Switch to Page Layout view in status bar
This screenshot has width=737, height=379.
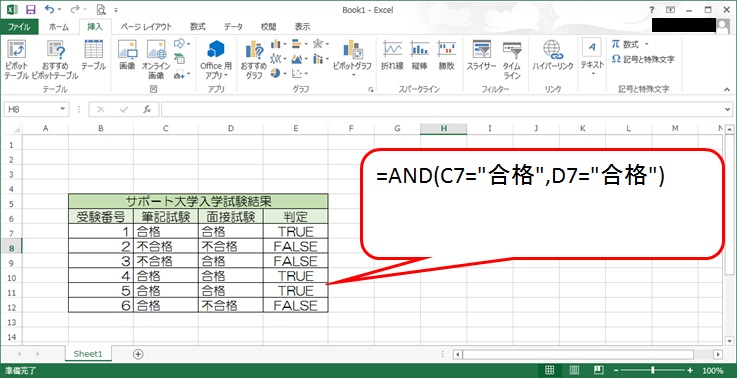(x=574, y=370)
